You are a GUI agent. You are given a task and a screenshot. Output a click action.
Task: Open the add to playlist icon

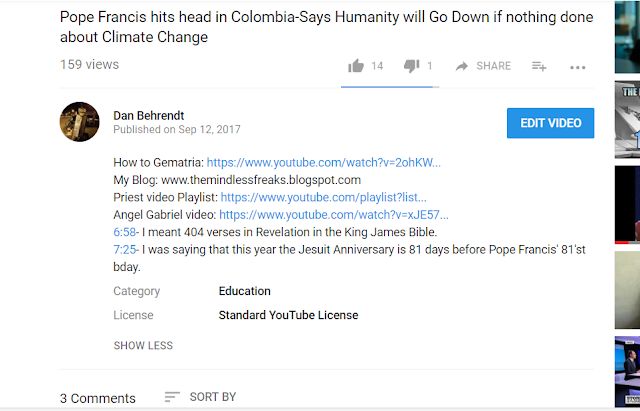click(539, 66)
